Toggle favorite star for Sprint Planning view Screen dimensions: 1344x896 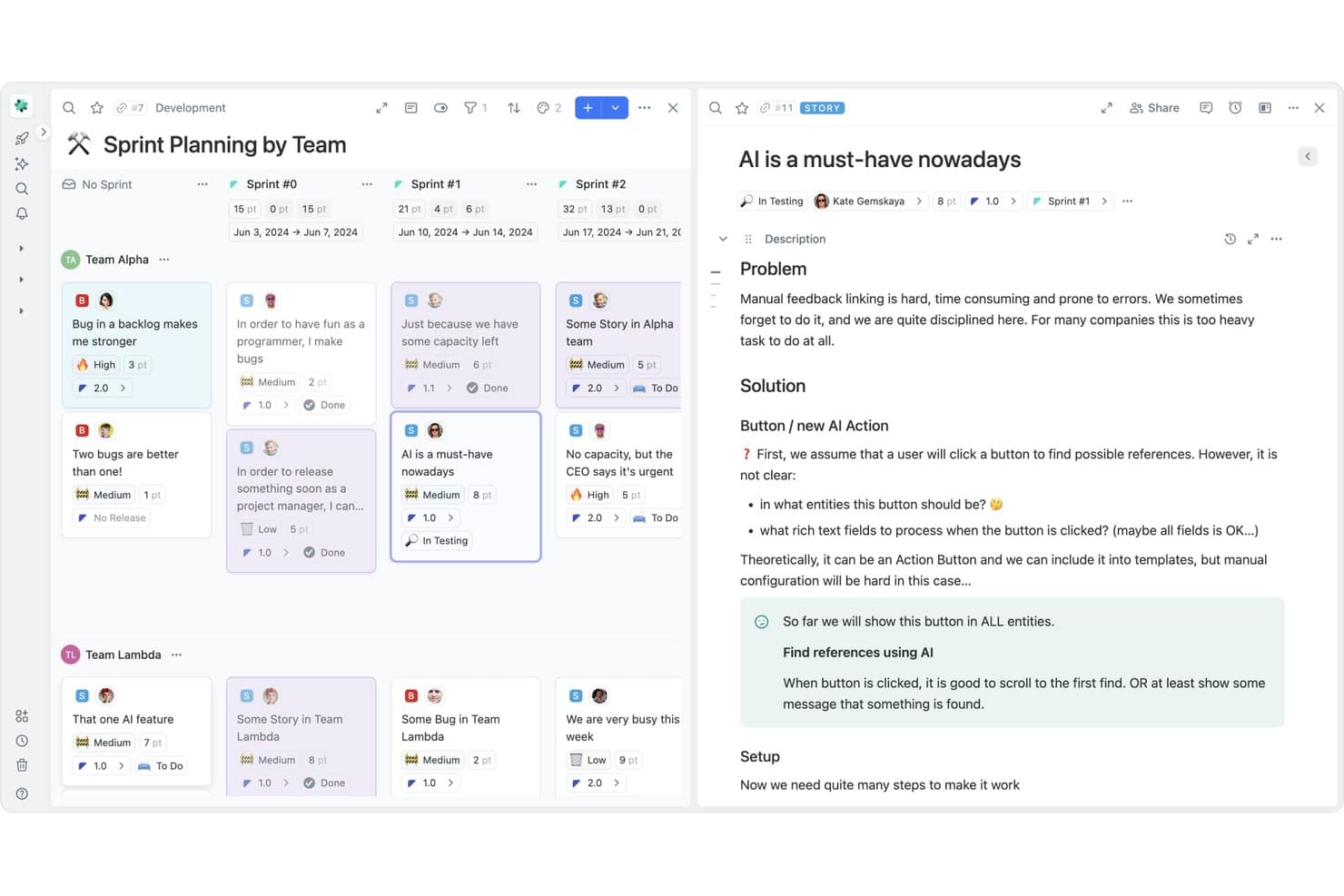tap(97, 108)
